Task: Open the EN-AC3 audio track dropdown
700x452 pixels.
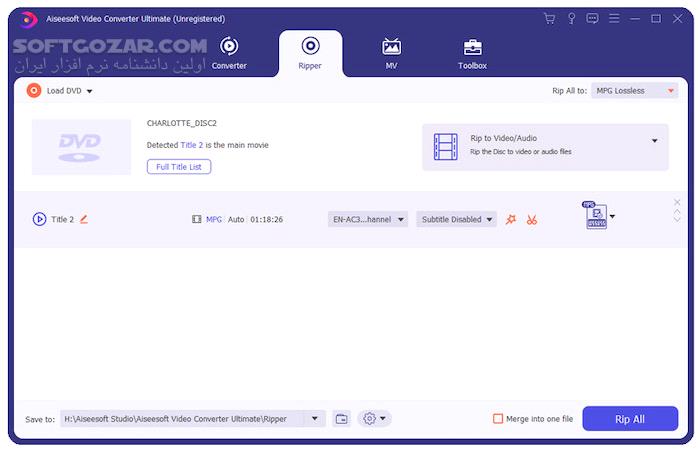Action: (x=368, y=219)
